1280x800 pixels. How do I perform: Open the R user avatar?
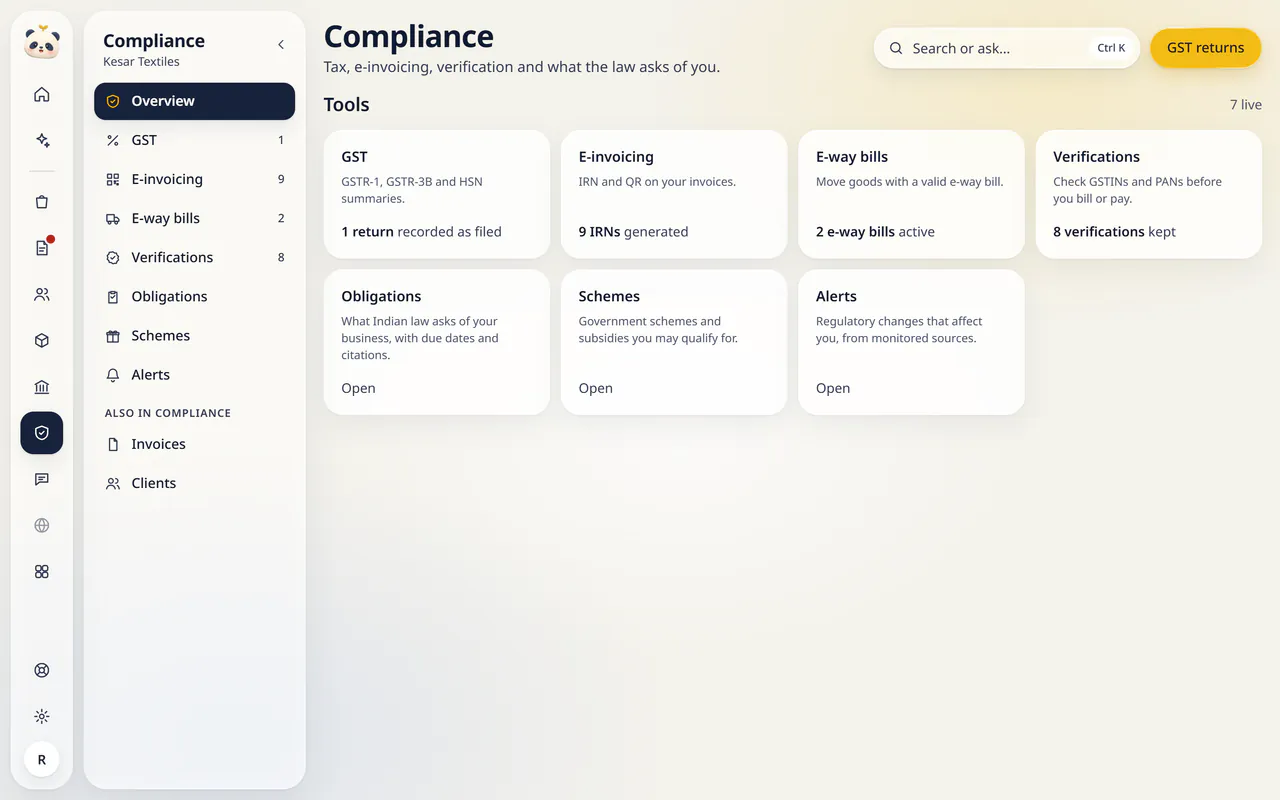pyautogui.click(x=42, y=760)
